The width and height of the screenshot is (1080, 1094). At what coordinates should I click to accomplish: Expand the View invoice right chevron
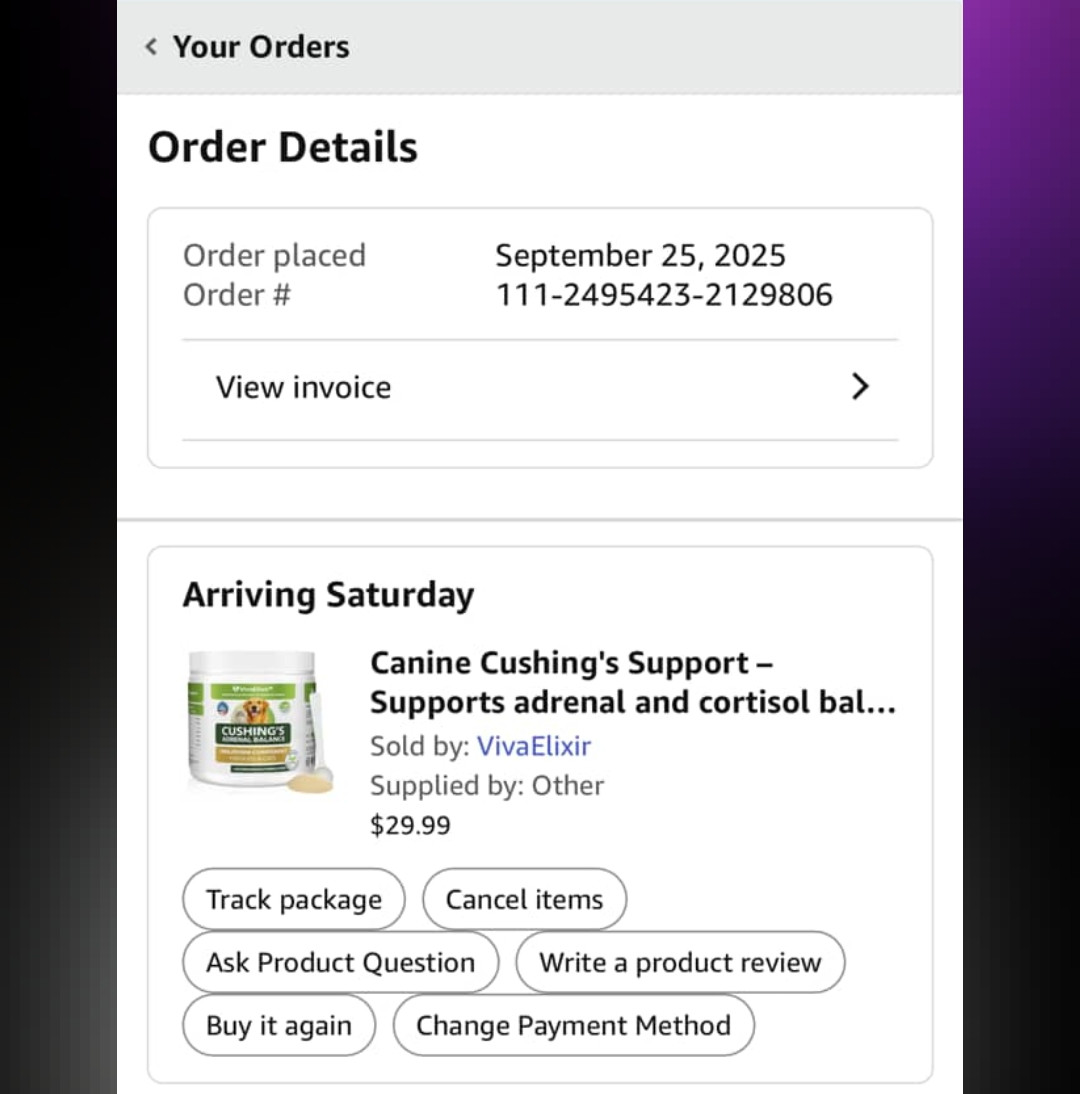859,388
